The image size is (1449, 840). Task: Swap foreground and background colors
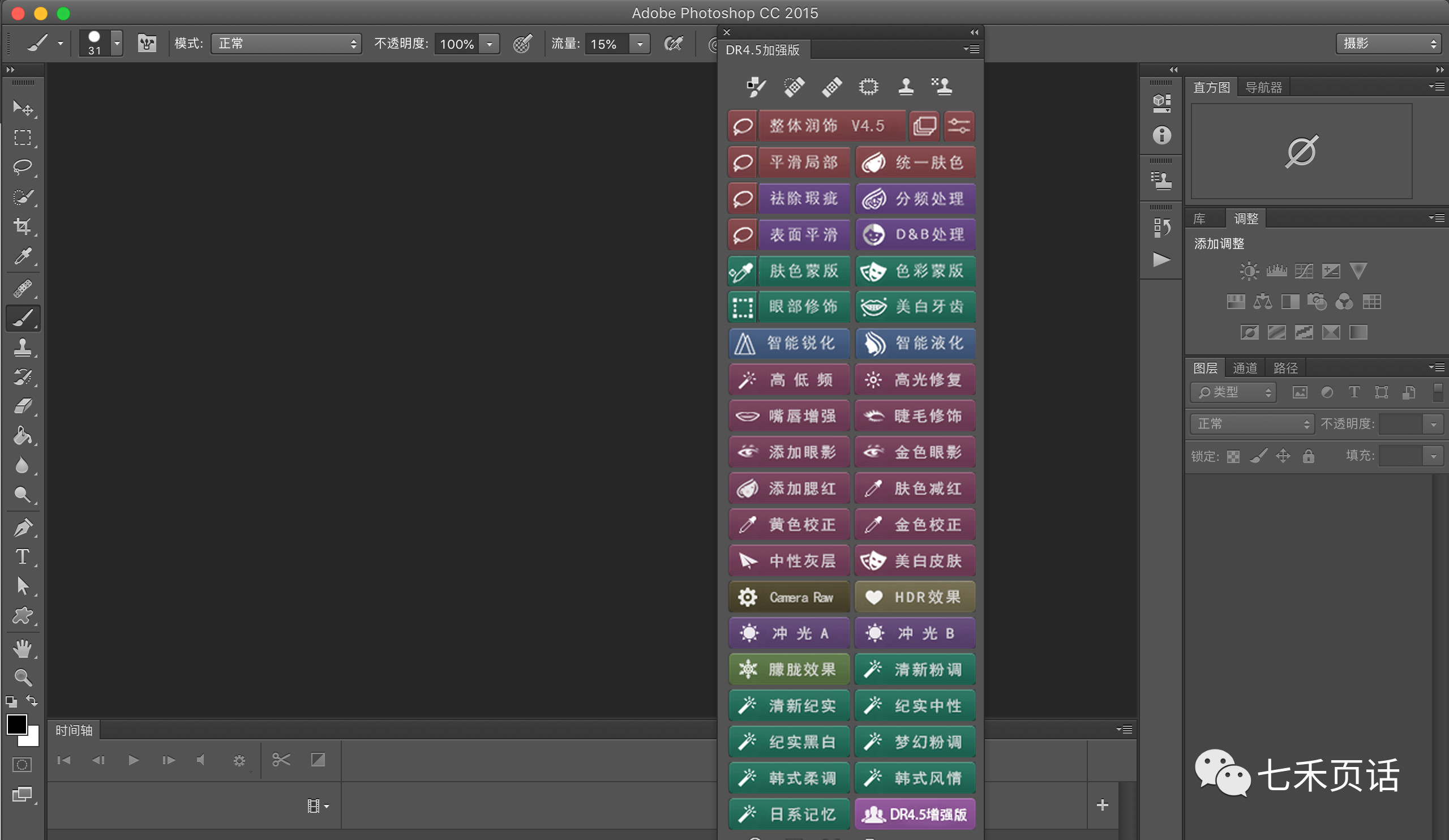pyautogui.click(x=32, y=701)
